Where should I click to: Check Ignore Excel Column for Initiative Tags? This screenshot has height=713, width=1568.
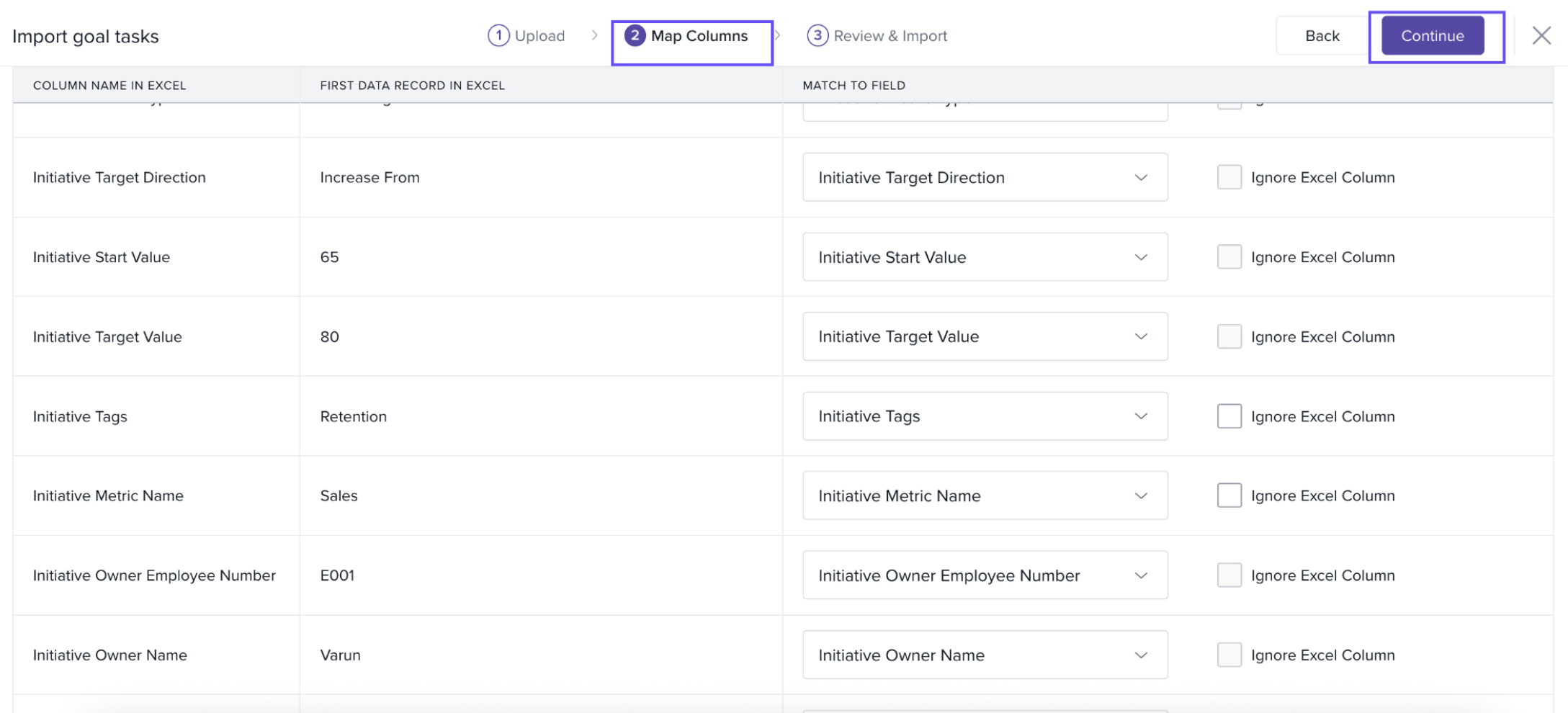point(1229,416)
